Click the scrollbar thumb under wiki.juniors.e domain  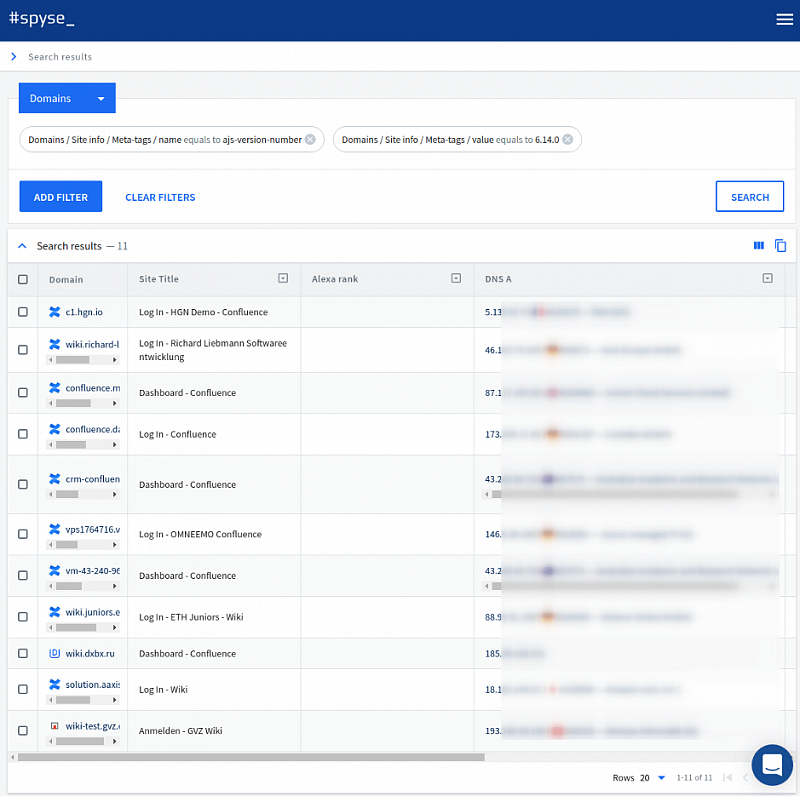(76, 627)
